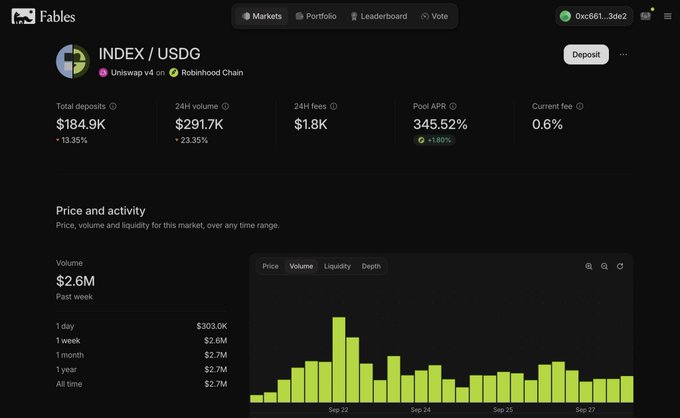The image size is (680, 418).
Task: Go to the Vote tab
Action: pos(434,16)
